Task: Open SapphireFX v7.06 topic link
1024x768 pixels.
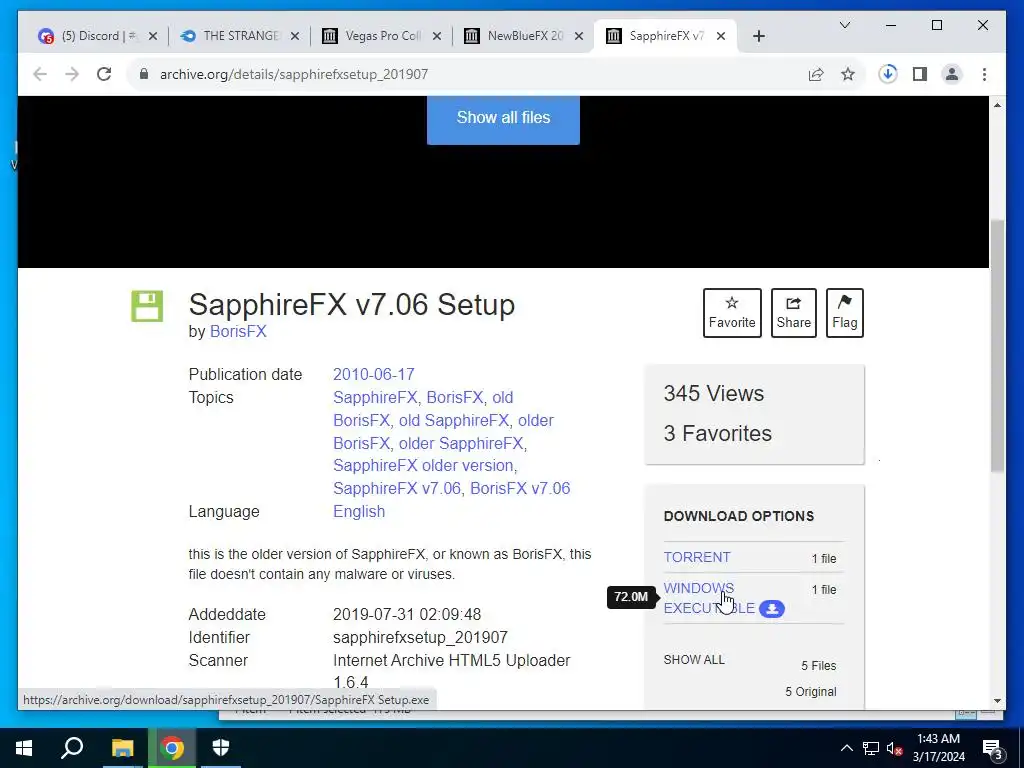Action: point(396,488)
